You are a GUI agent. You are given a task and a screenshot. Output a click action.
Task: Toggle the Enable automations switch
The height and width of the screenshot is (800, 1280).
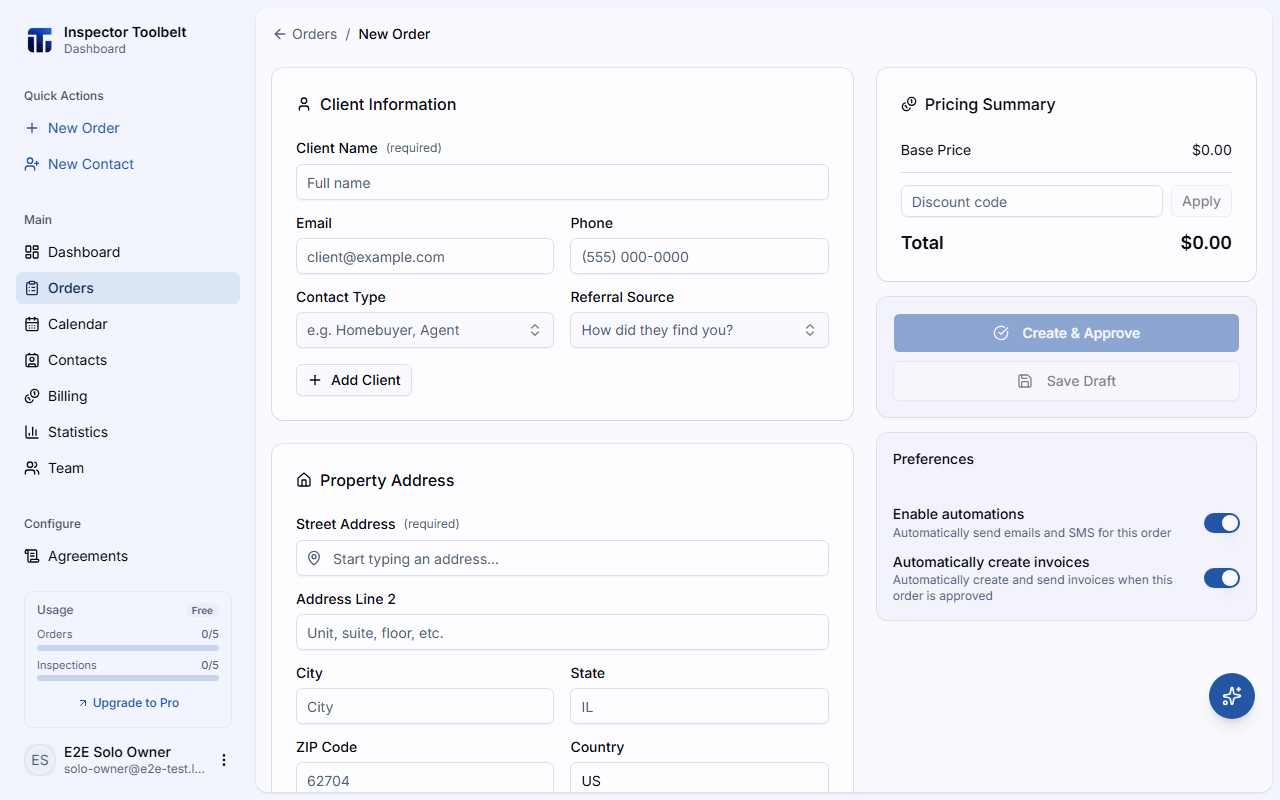pyautogui.click(x=1222, y=523)
